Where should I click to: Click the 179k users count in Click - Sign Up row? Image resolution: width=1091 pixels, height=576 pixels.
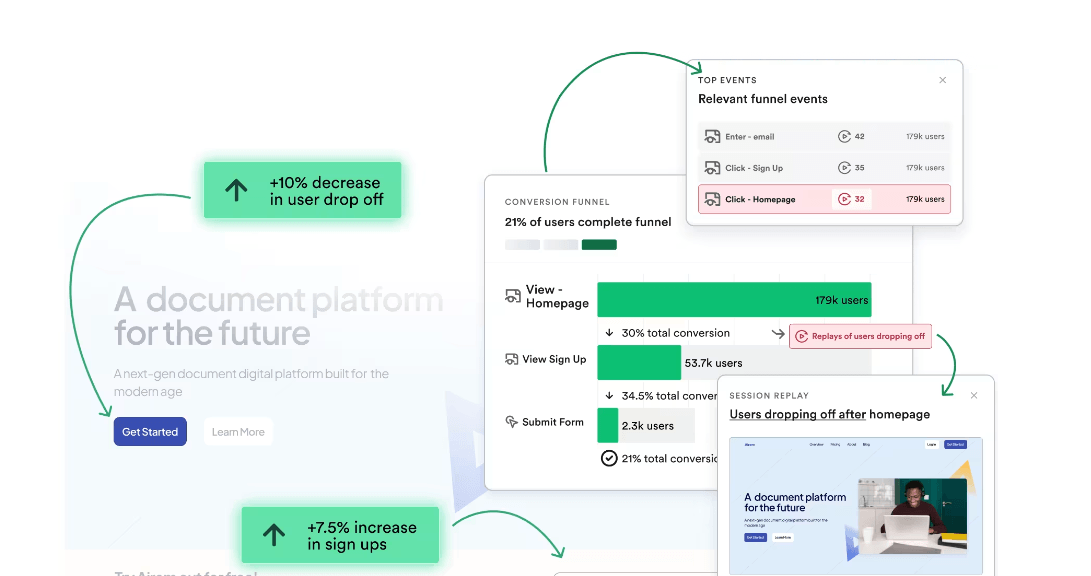tap(925, 168)
